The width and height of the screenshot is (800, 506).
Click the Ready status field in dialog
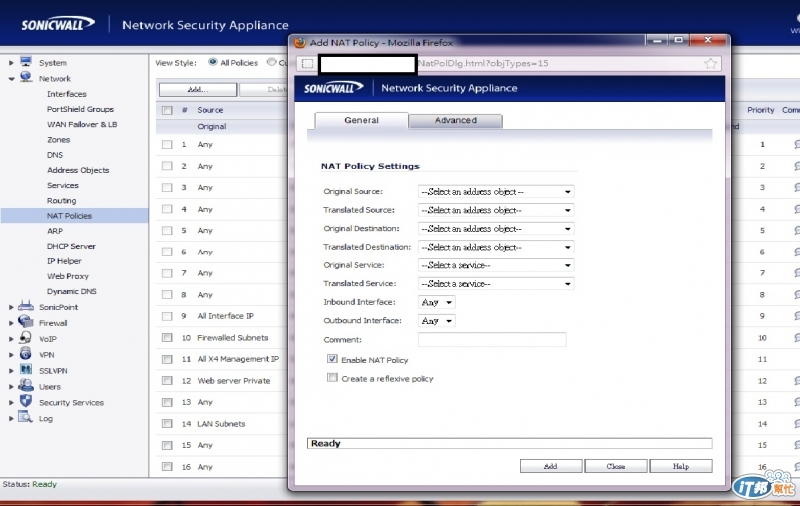pyautogui.click(x=509, y=443)
